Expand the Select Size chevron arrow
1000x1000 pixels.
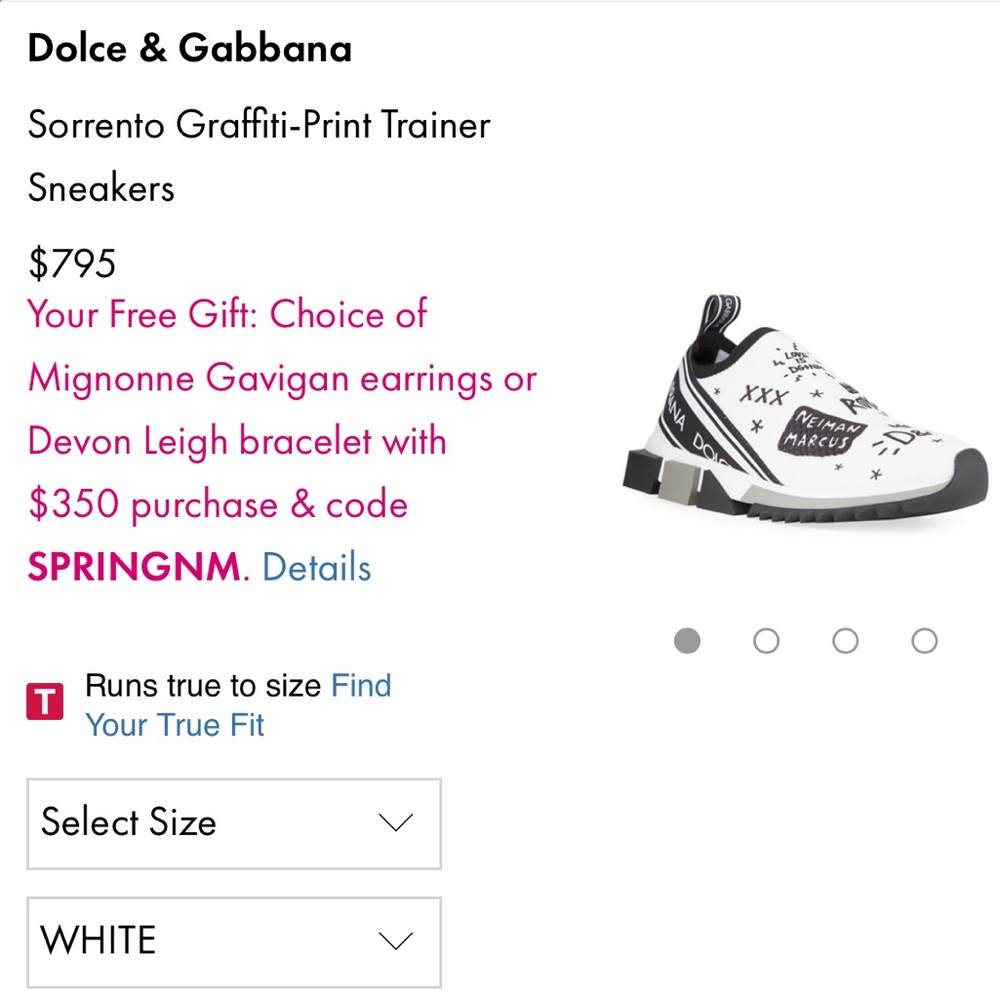tap(396, 824)
